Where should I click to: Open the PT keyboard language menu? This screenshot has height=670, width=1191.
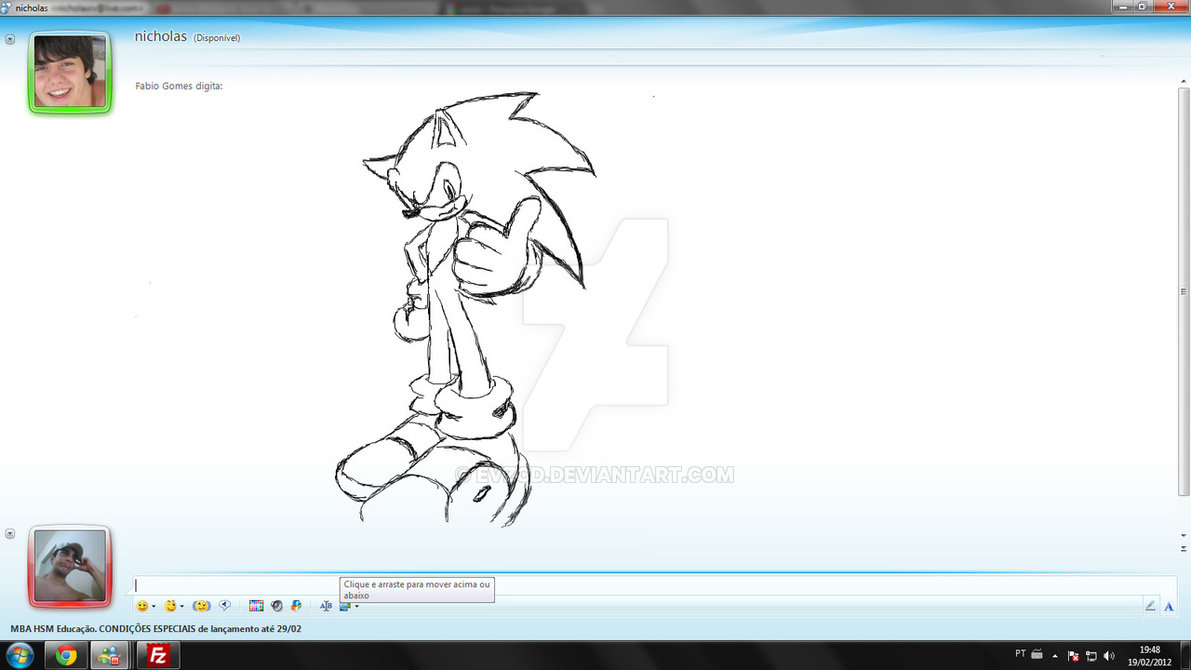1022,655
